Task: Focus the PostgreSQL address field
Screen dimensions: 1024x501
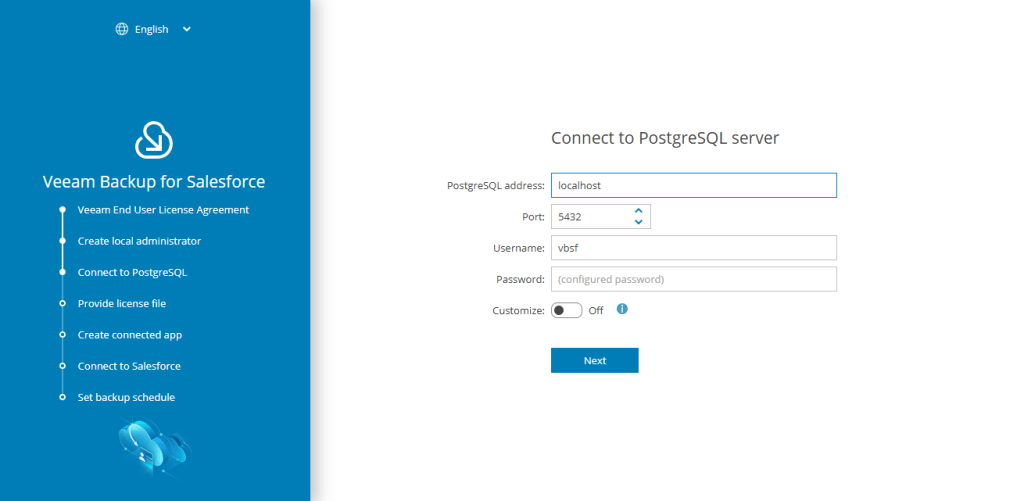Action: pos(693,185)
